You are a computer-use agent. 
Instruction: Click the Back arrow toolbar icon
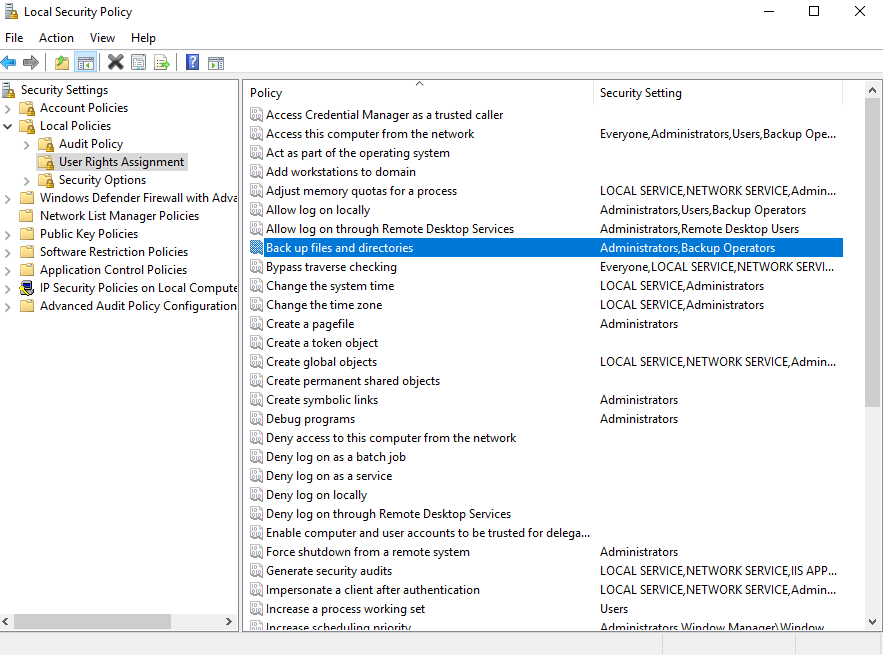click(x=9, y=62)
